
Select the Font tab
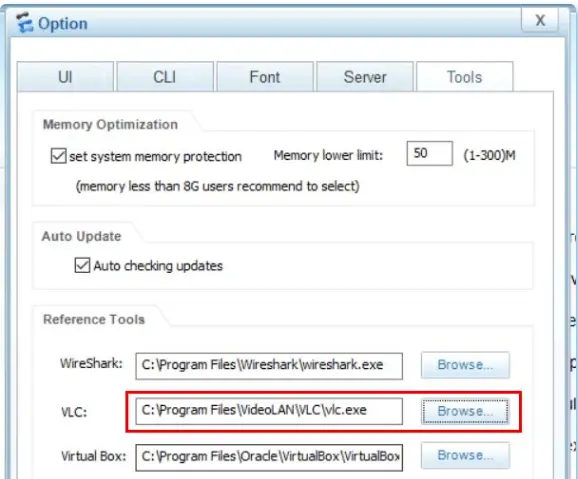(265, 77)
